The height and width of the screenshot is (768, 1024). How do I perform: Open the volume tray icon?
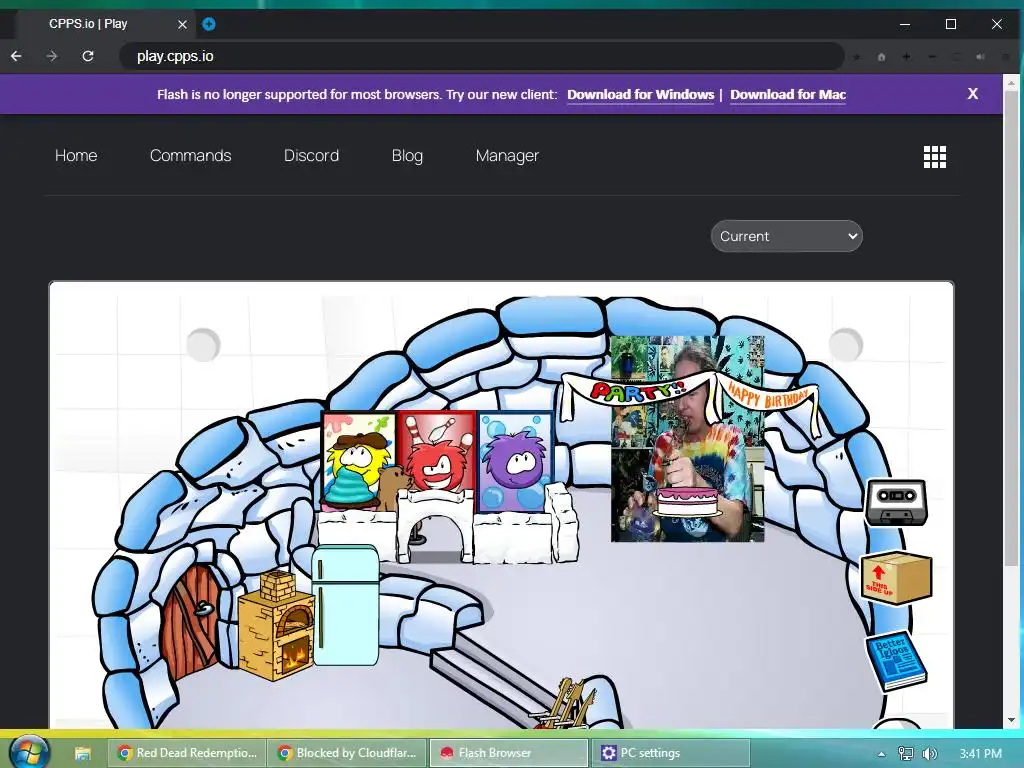coord(930,754)
